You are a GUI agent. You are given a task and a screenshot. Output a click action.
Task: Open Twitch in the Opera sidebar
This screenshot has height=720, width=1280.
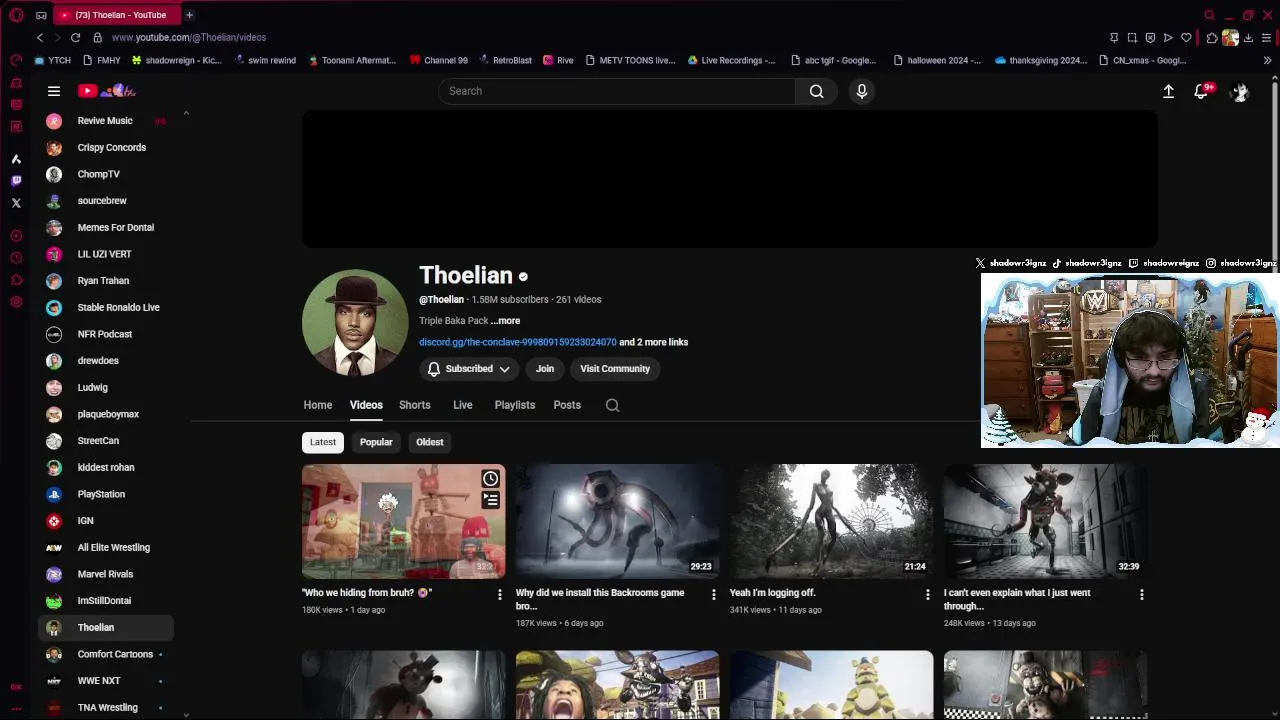[16, 181]
